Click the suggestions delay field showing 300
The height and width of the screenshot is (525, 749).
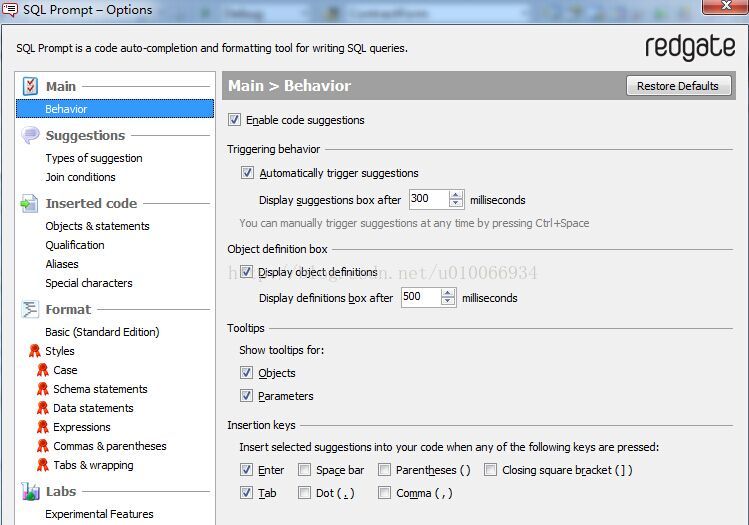coord(429,199)
